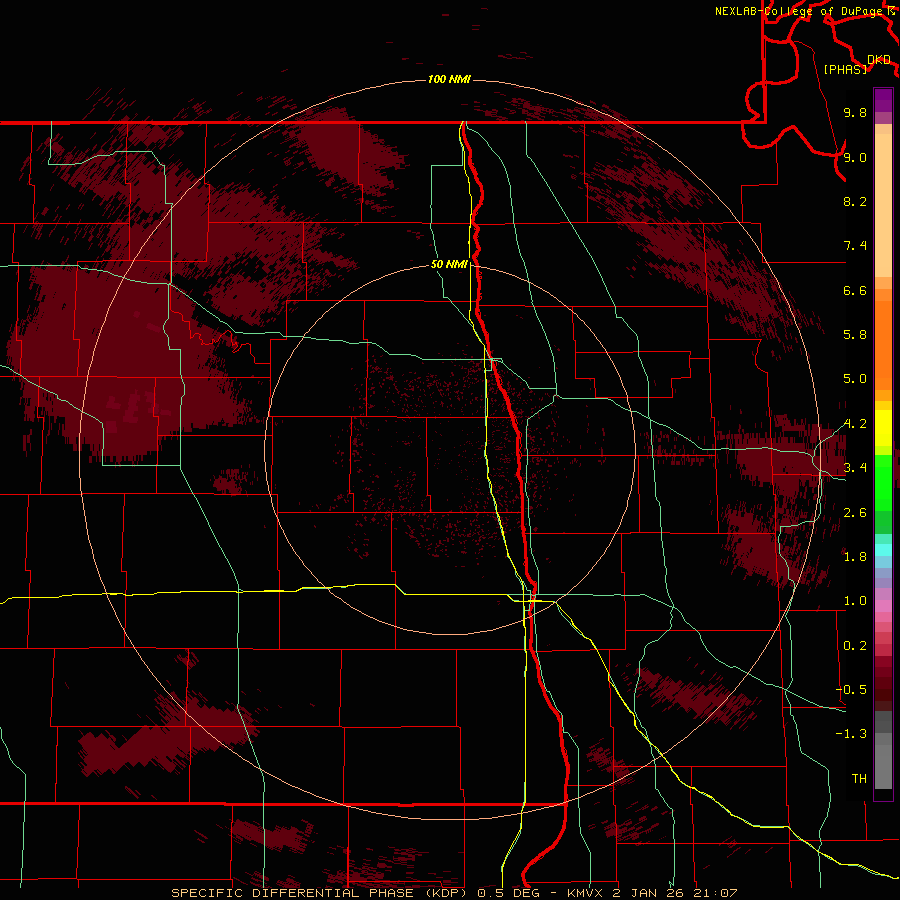Click the yellow band of color scale
The width and height of the screenshot is (900, 900).
coord(883,428)
